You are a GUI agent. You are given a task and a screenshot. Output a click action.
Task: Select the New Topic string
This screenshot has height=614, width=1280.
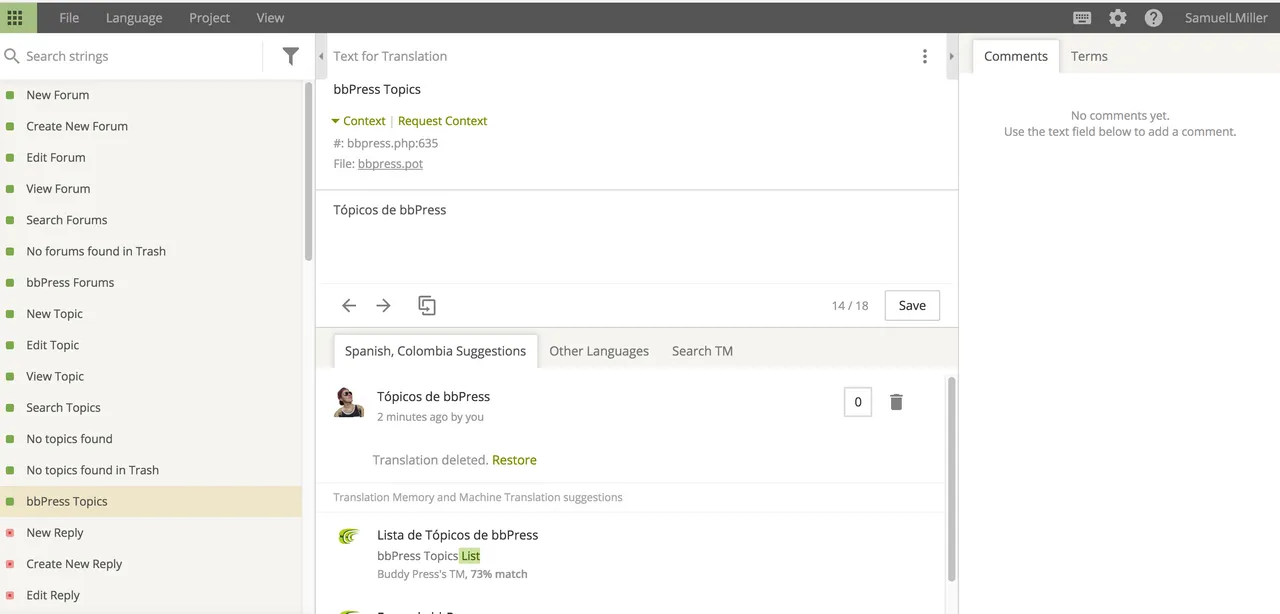point(151,314)
